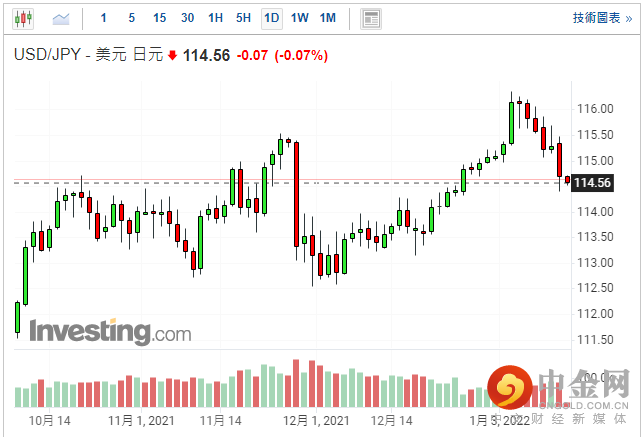Screen dimensions: 644x437
Task: Open the 技術圖表 technical chart link
Action: pos(596,18)
